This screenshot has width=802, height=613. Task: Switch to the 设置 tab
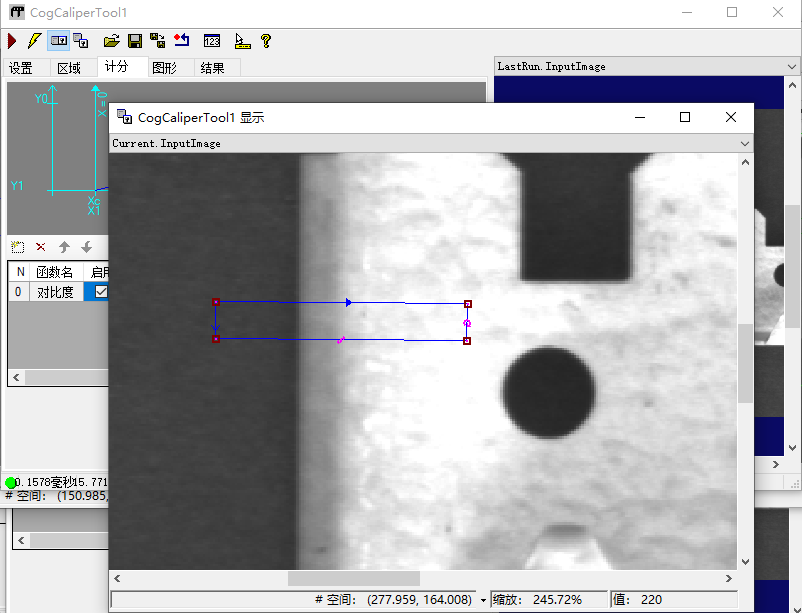[21, 68]
